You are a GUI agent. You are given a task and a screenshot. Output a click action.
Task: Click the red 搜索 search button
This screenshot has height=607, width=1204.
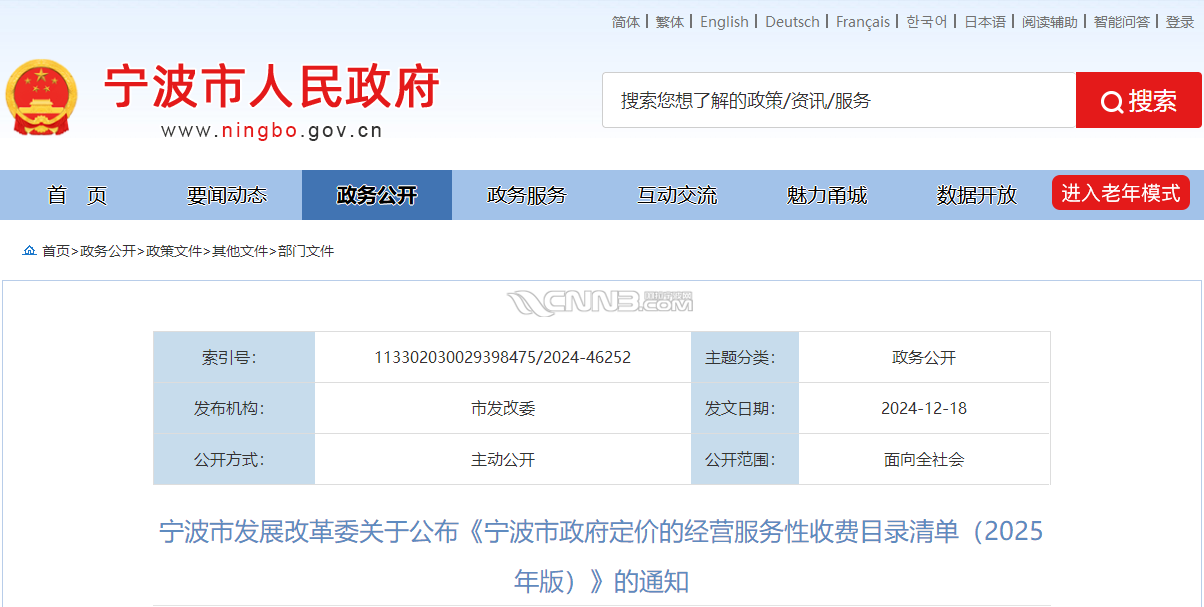click(x=1139, y=100)
